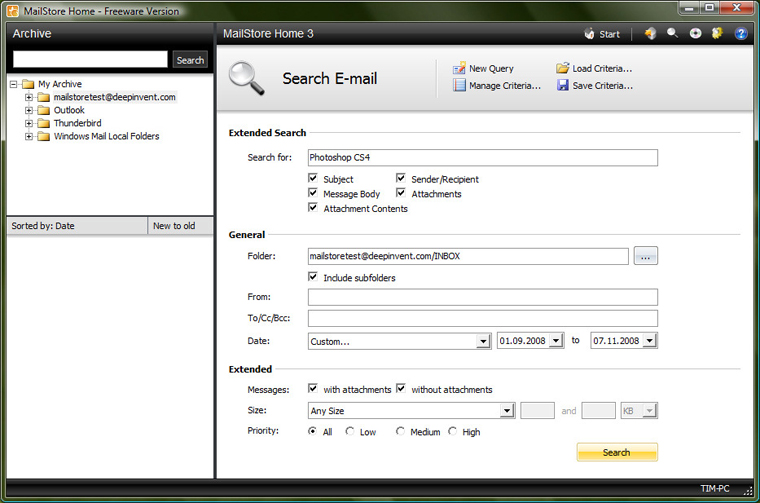Click the From input field
The width and height of the screenshot is (760, 503).
click(x=483, y=297)
